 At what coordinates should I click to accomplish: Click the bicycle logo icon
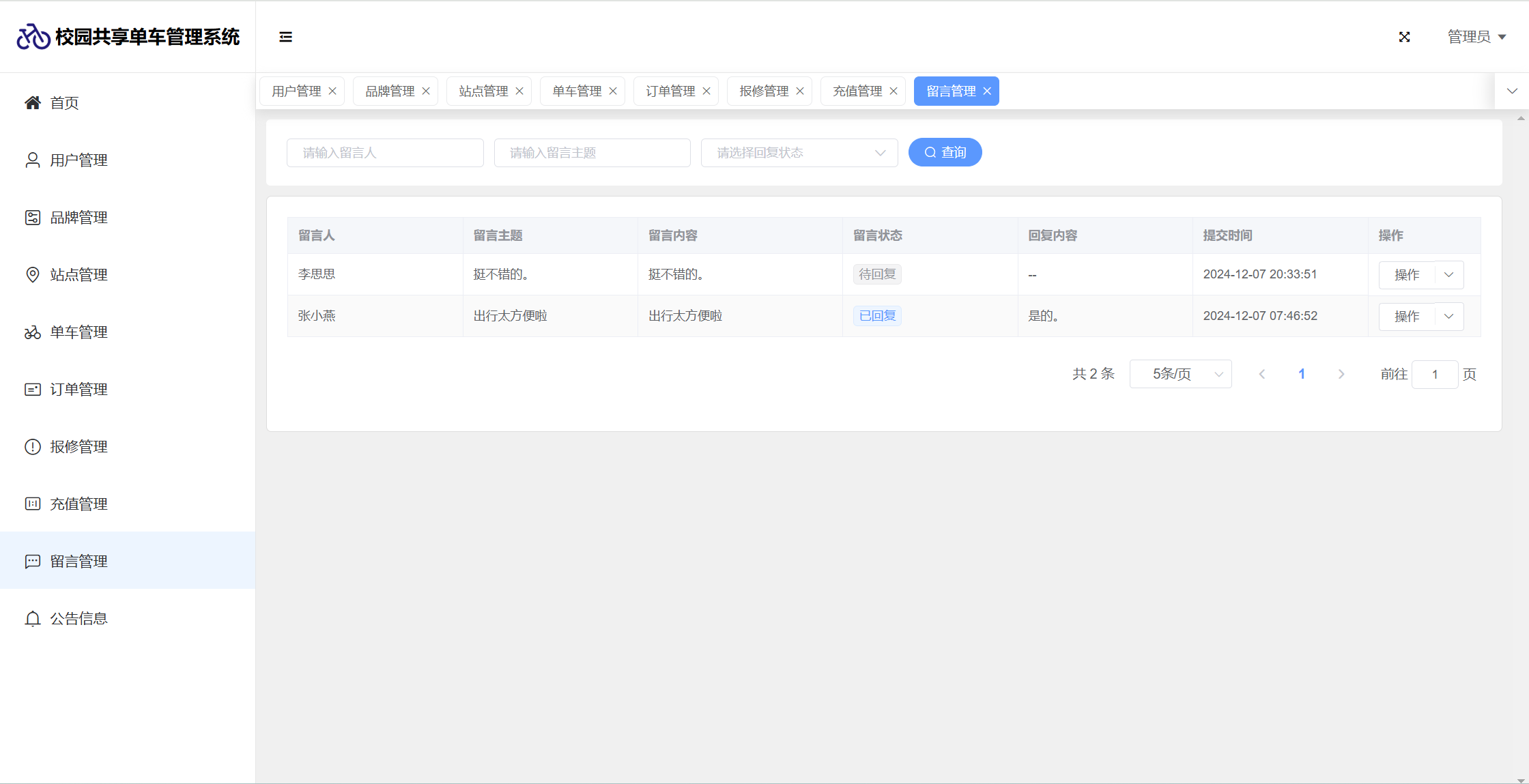tap(33, 37)
